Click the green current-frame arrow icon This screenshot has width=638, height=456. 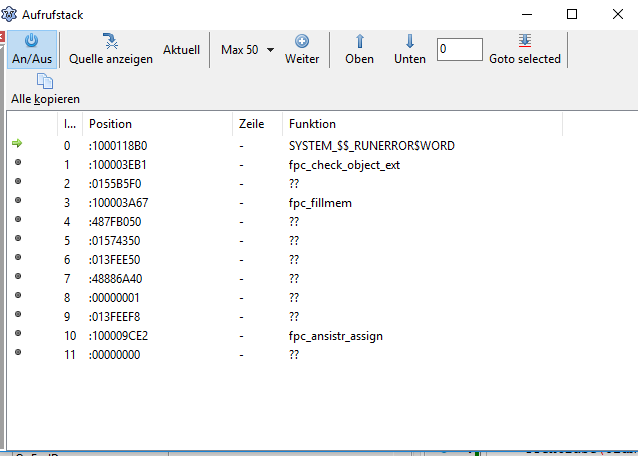pos(17,145)
